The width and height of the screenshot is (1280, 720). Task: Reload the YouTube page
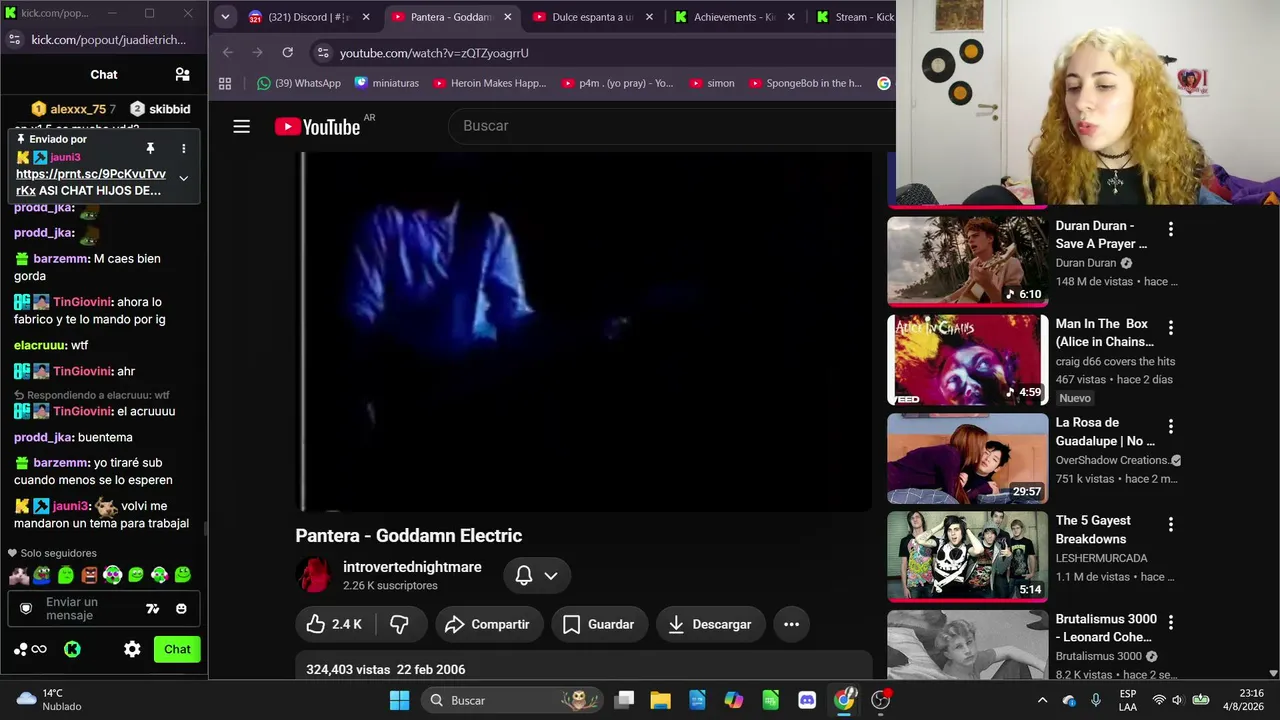[x=288, y=52]
